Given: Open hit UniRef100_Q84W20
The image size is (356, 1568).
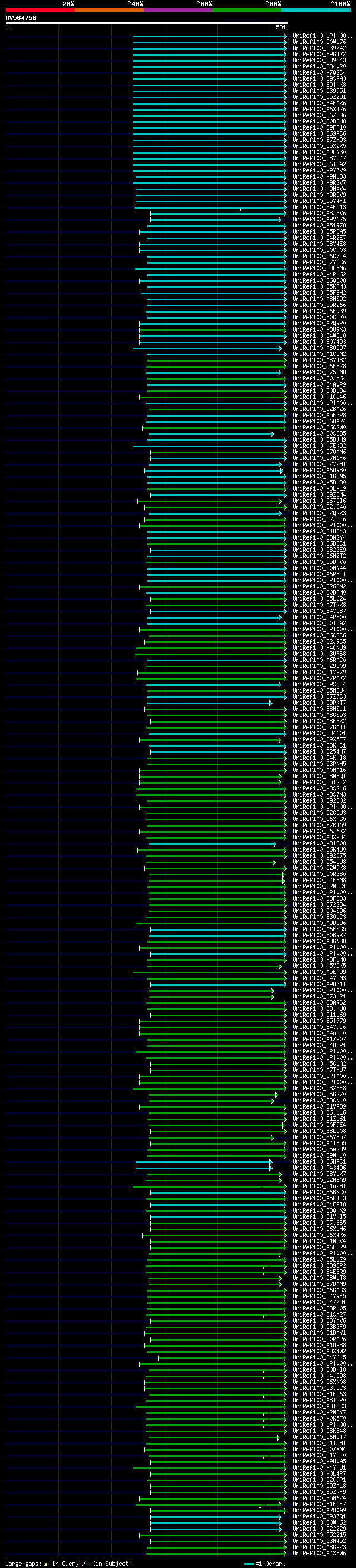Looking at the screenshot, I should tap(319, 66).
